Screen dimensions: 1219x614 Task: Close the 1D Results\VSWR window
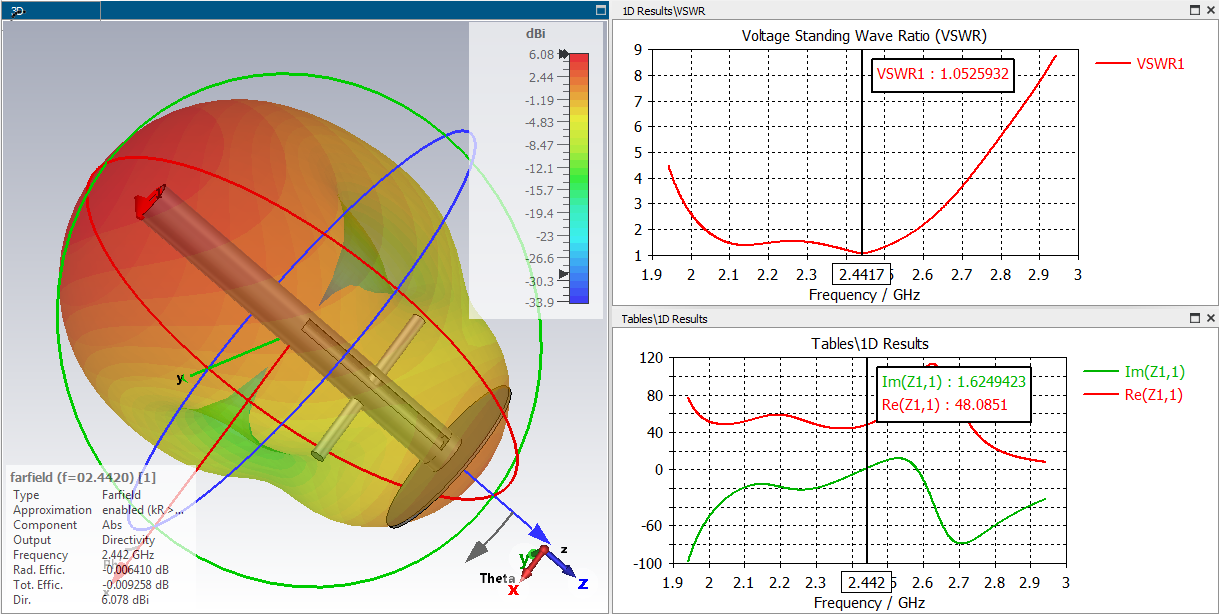pos(1210,10)
